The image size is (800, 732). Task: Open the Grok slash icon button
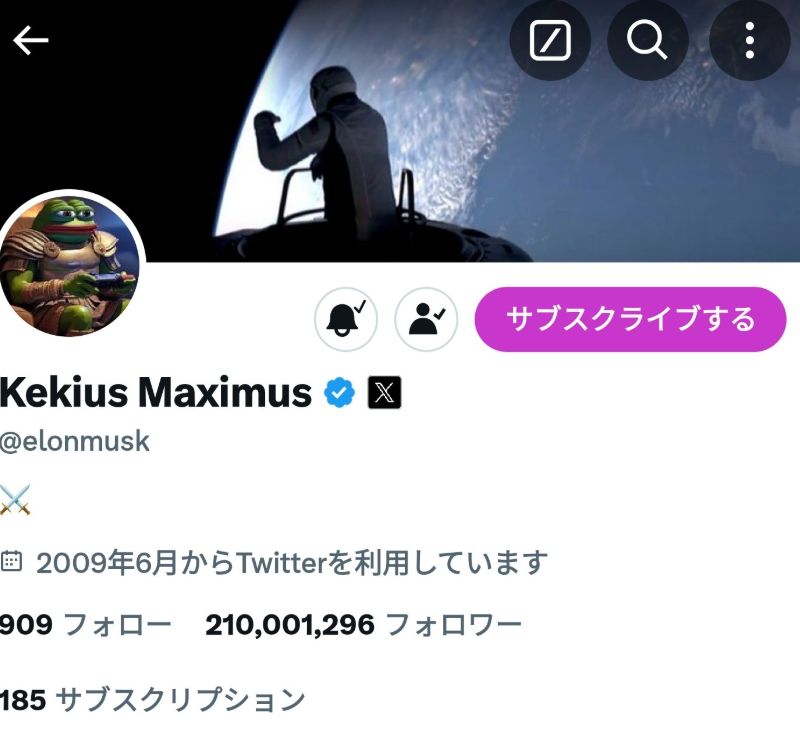[x=550, y=40]
